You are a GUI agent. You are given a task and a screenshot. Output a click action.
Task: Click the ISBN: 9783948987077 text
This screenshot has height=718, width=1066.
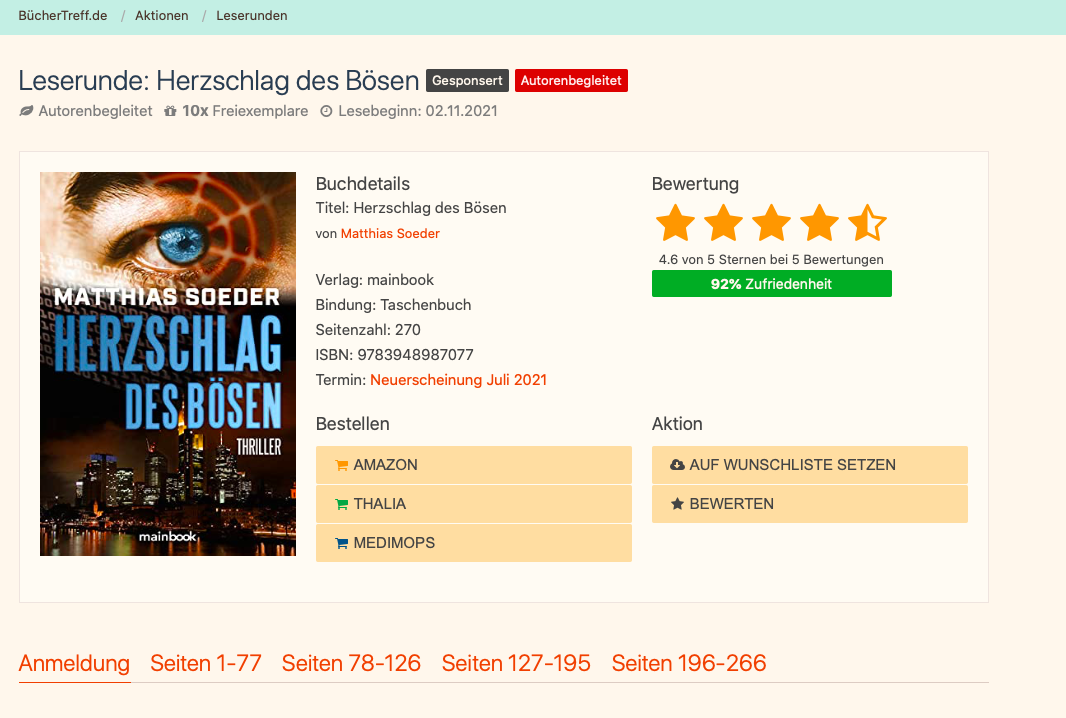pos(394,354)
